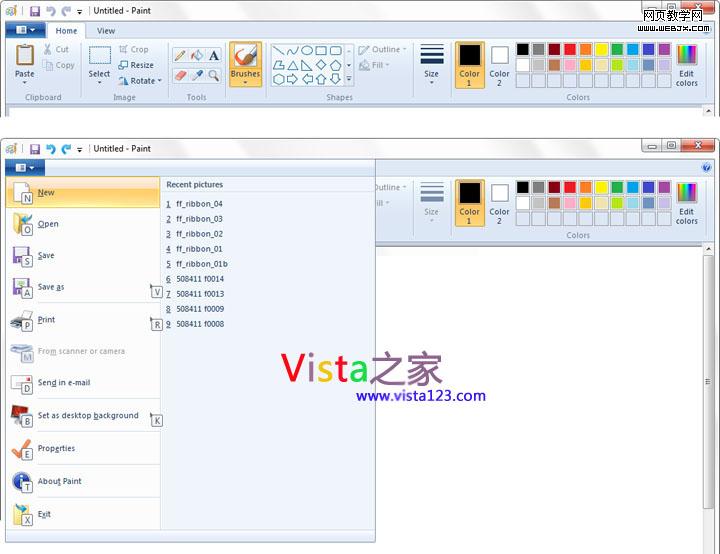Choose the Eraser tool in Tools group
720x554 pixels.
tap(180, 75)
